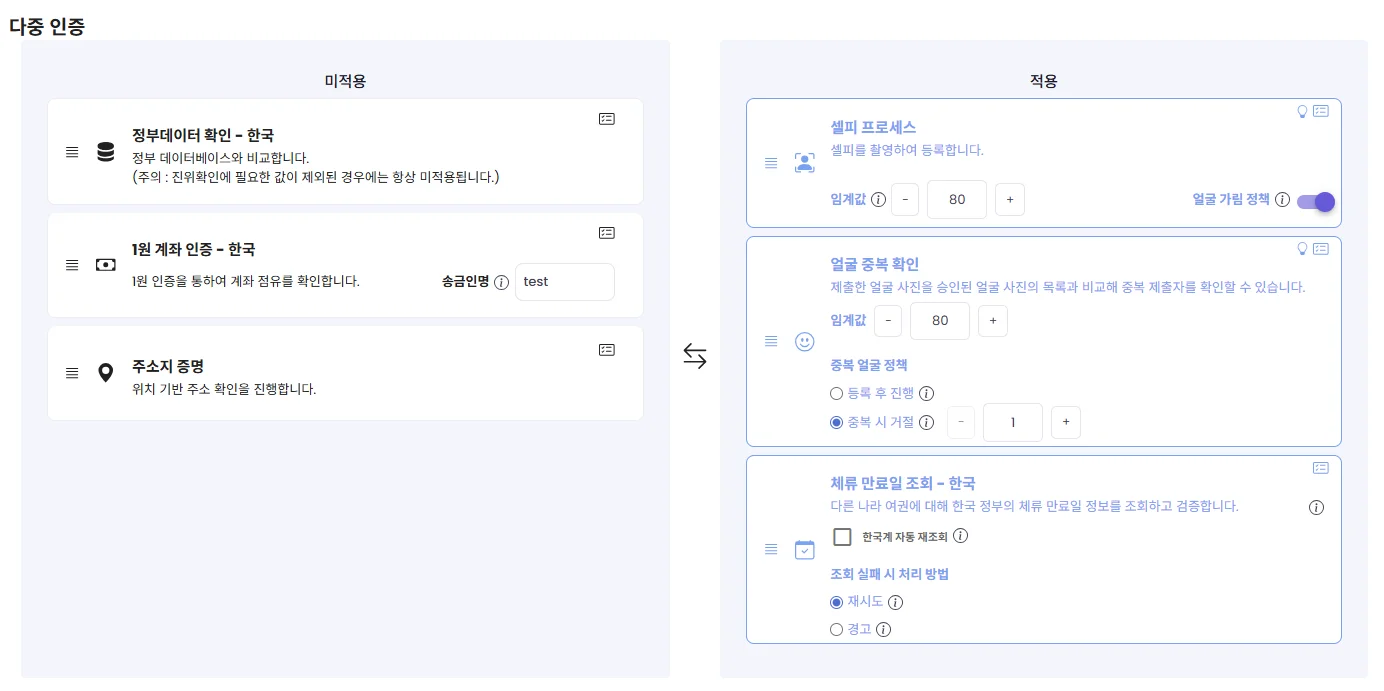This screenshot has width=1384, height=691.
Task: Open the memo icon on 1원 계좌 인증 card
Action: pyautogui.click(x=607, y=232)
